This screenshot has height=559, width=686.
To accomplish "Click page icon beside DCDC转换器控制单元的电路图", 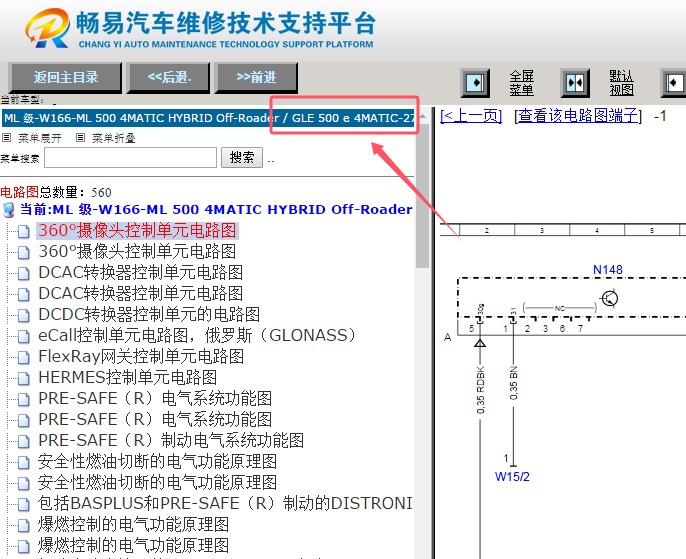I will (24, 315).
